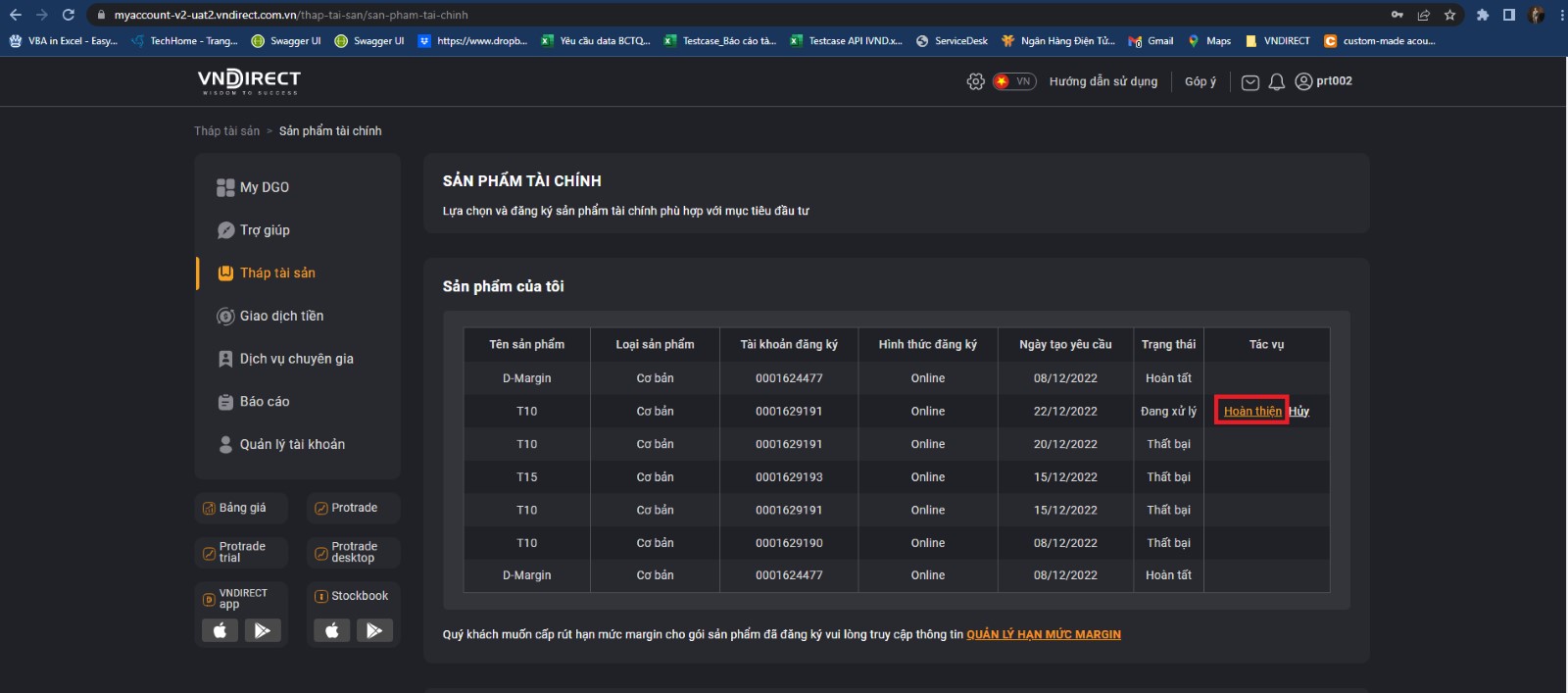Open the browser extensions puzzle icon
This screenshot has height=693, width=1568.
(x=1483, y=15)
